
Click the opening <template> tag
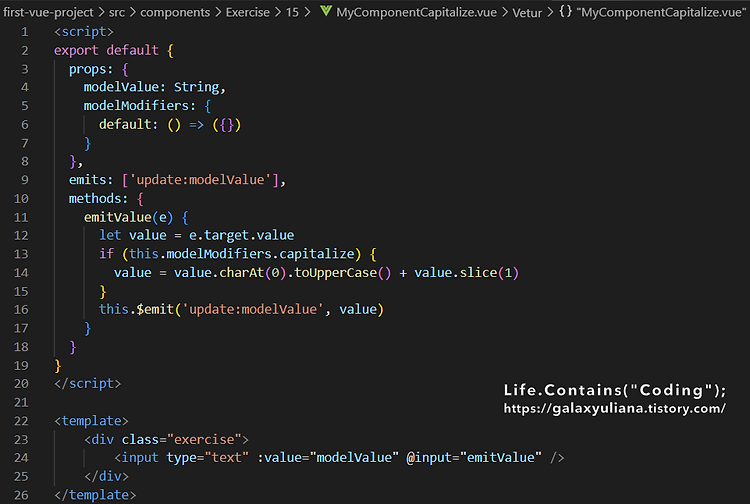[x=91, y=421]
